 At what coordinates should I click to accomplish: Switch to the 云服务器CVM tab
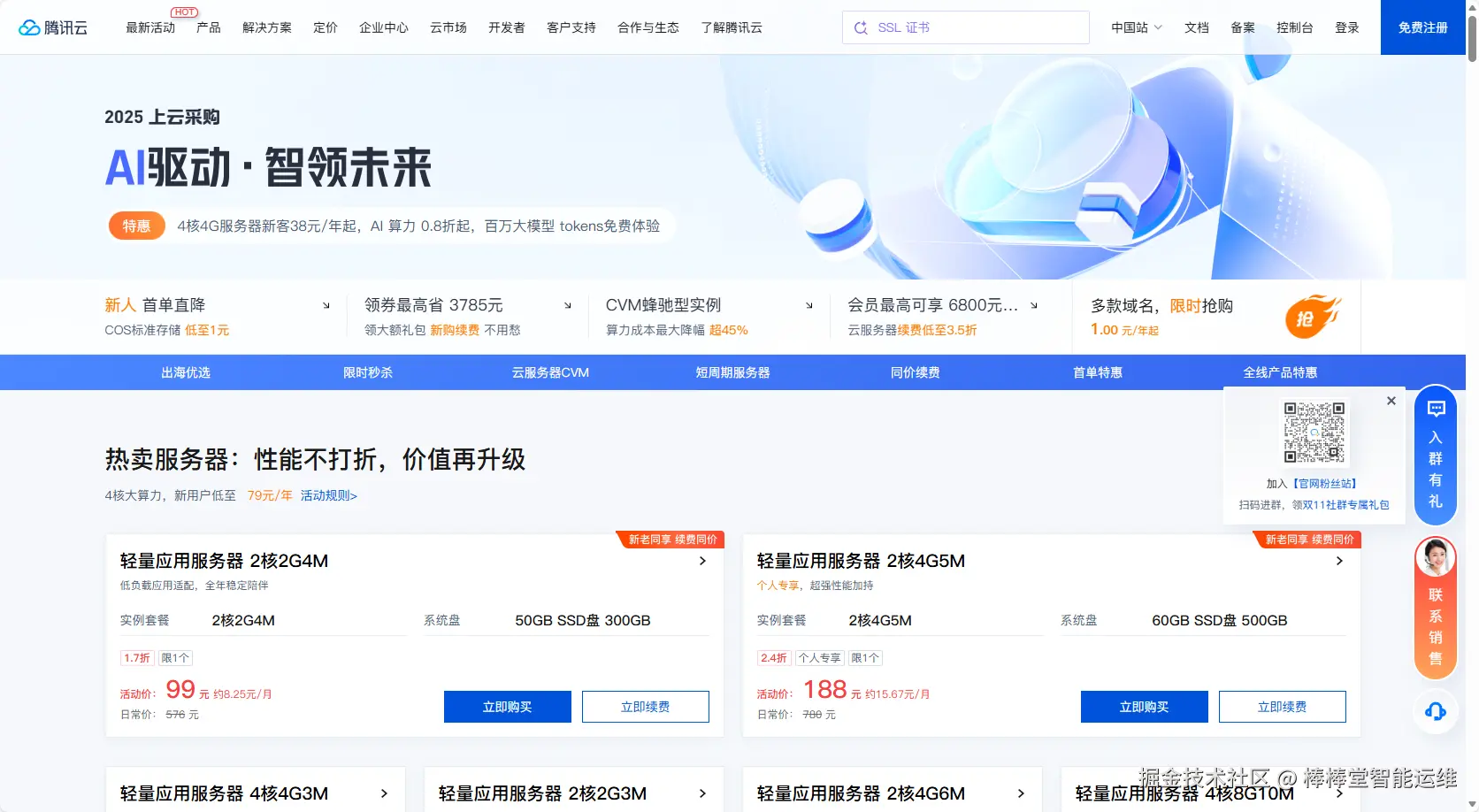(x=550, y=372)
